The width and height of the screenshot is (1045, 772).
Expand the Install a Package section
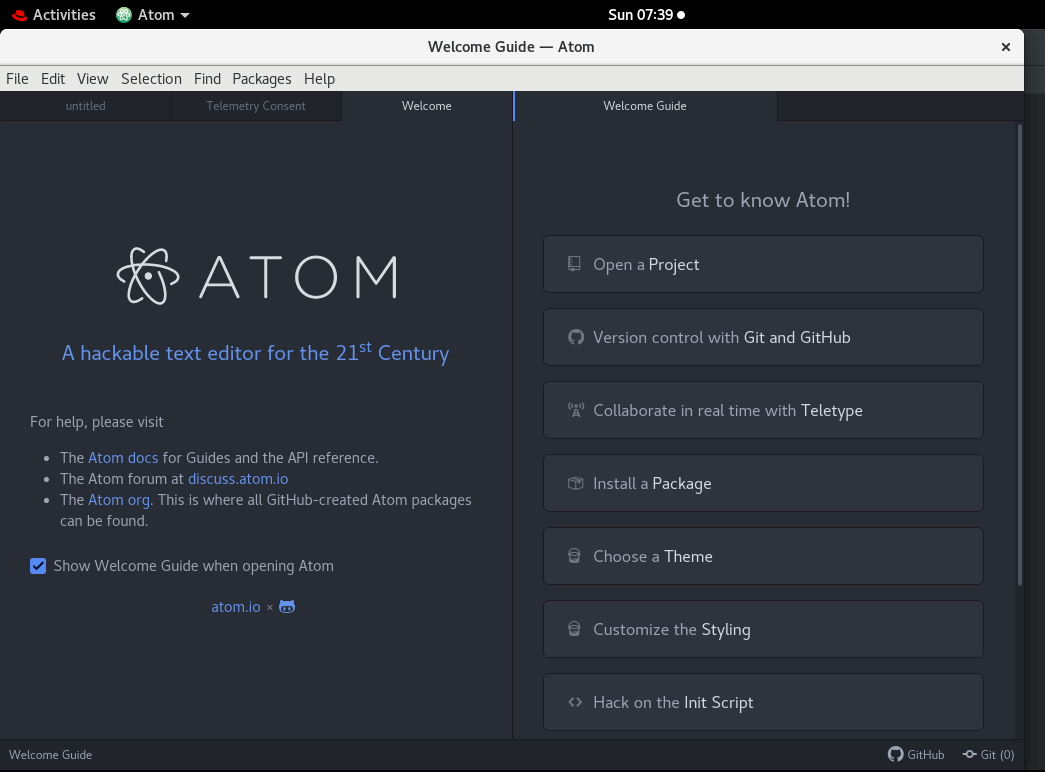click(763, 483)
